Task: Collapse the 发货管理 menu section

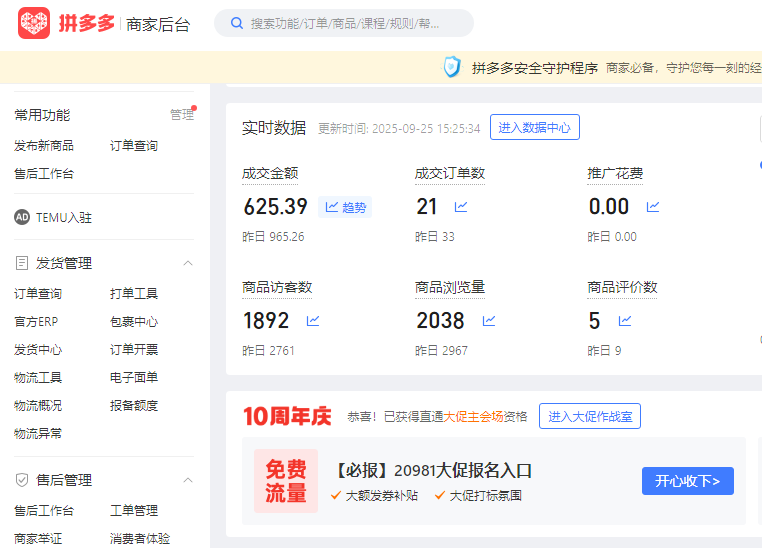Action: 187,263
